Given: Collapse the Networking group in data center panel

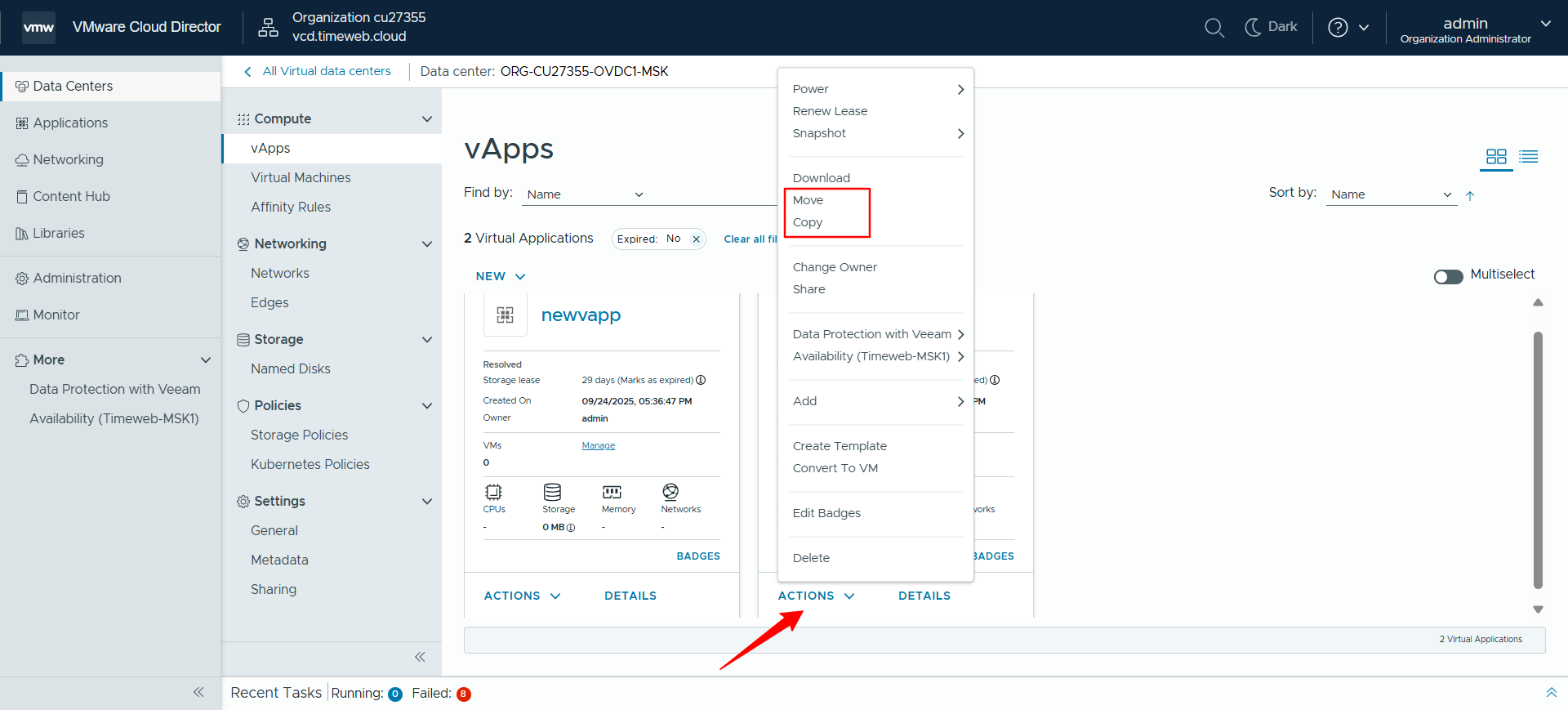Looking at the screenshot, I should (426, 243).
